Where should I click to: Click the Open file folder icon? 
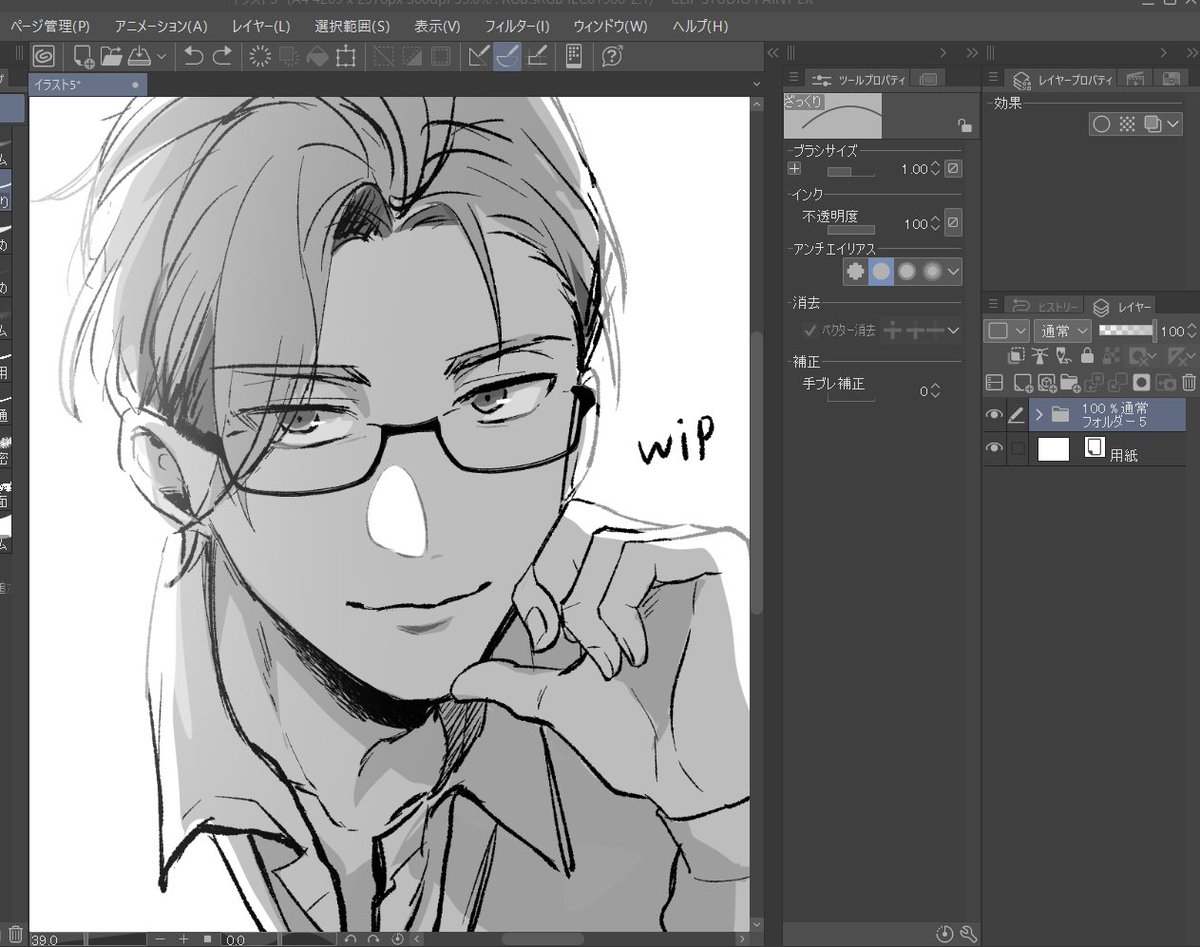point(111,56)
